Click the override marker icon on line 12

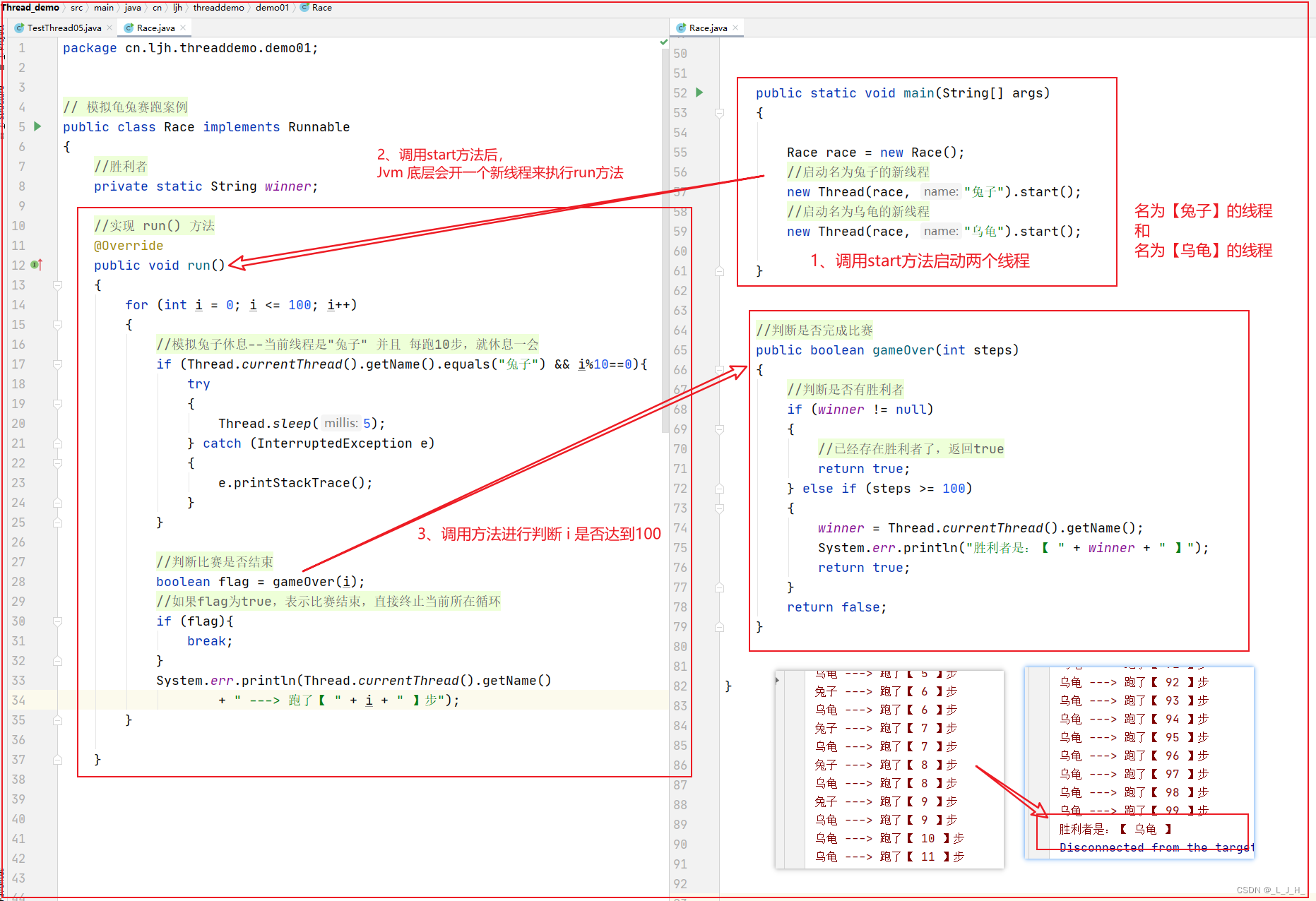click(x=37, y=265)
